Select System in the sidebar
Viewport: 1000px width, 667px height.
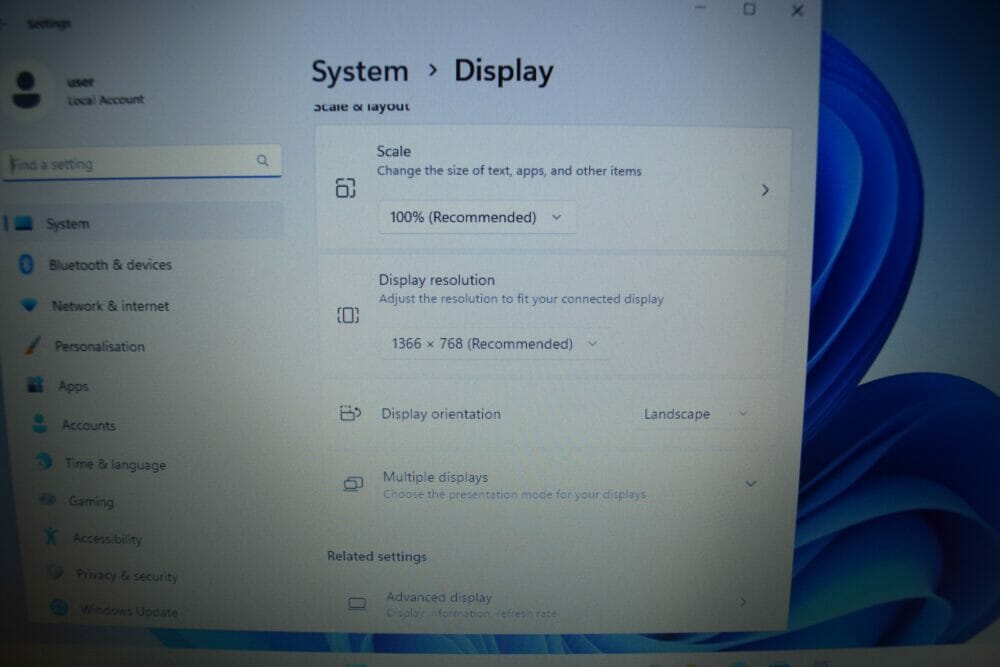(144, 223)
